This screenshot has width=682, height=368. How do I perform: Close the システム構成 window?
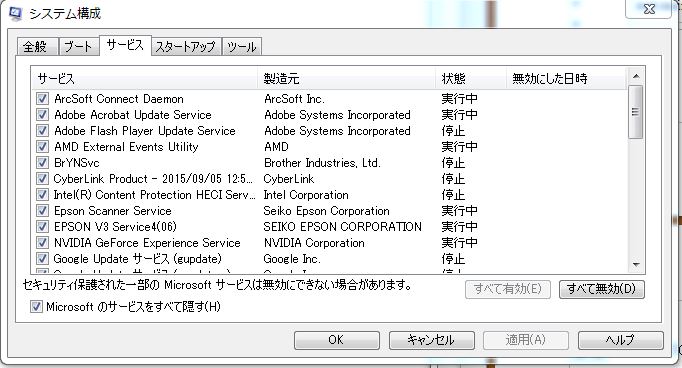pyautogui.click(x=649, y=9)
